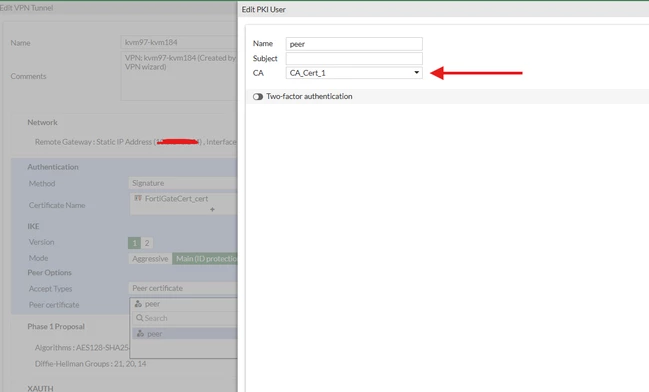Toggle Two-factor authentication switch

[258, 96]
